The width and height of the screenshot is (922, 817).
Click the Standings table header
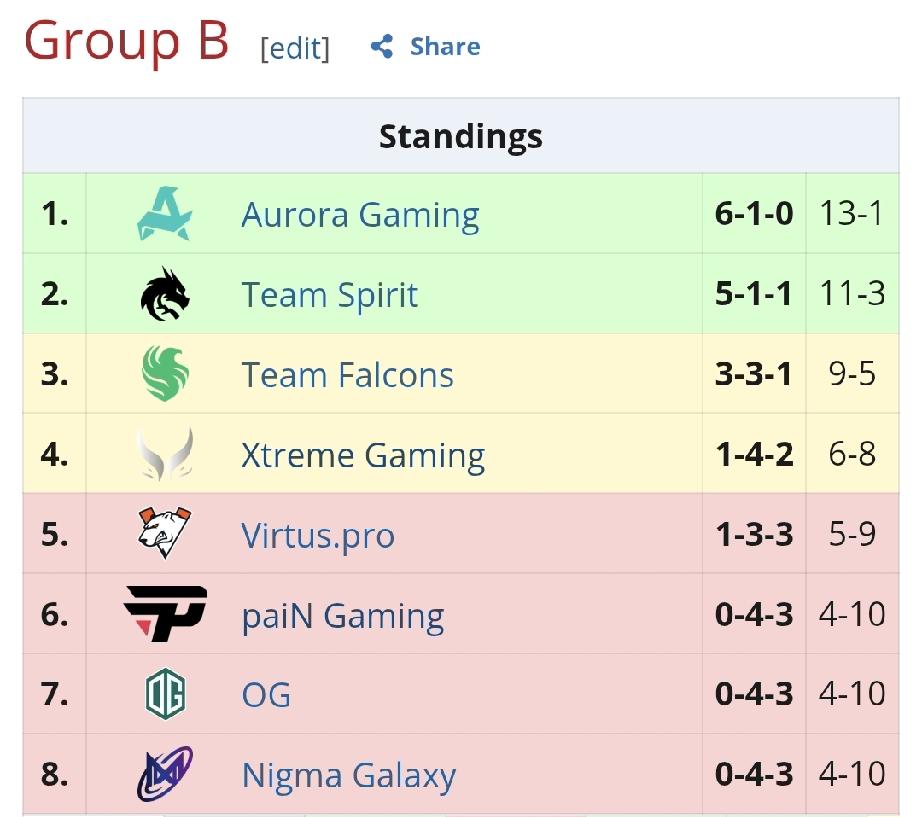click(x=460, y=136)
